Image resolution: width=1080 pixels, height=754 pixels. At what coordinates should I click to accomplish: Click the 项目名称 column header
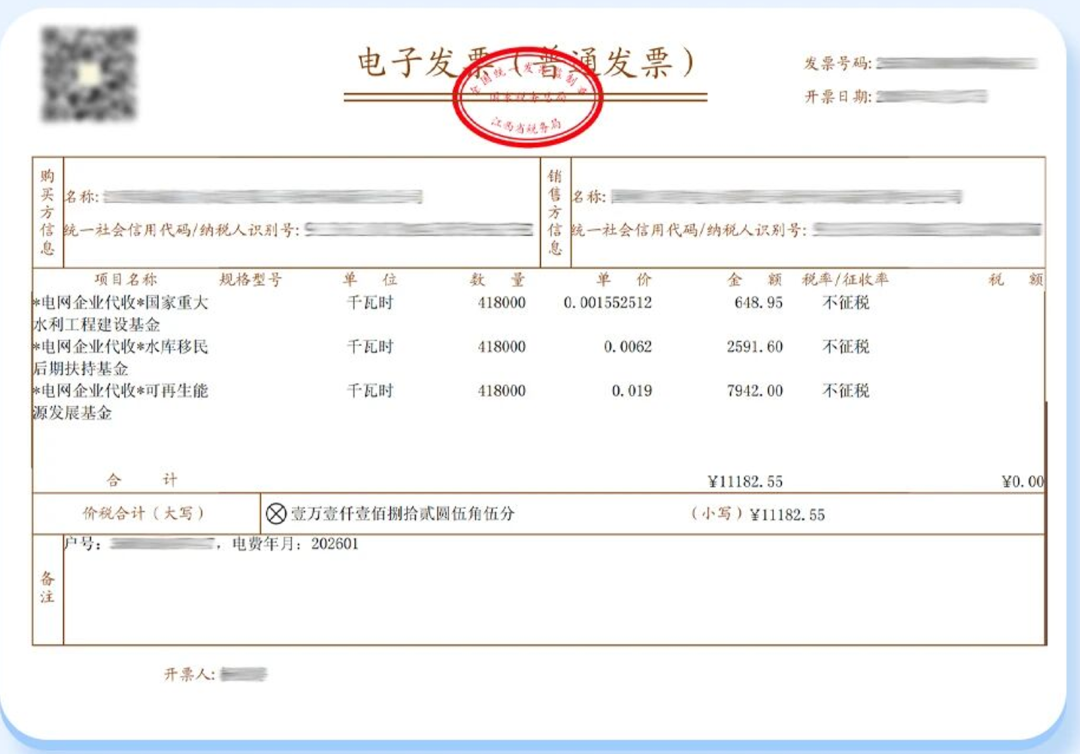126,280
